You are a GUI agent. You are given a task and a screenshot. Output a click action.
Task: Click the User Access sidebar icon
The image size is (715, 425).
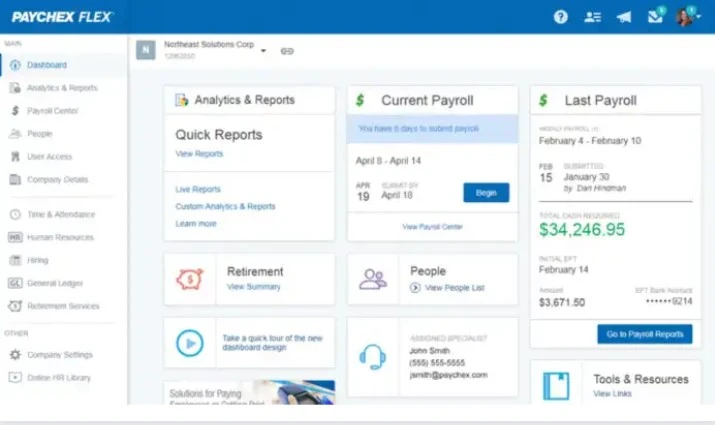[x=15, y=156]
